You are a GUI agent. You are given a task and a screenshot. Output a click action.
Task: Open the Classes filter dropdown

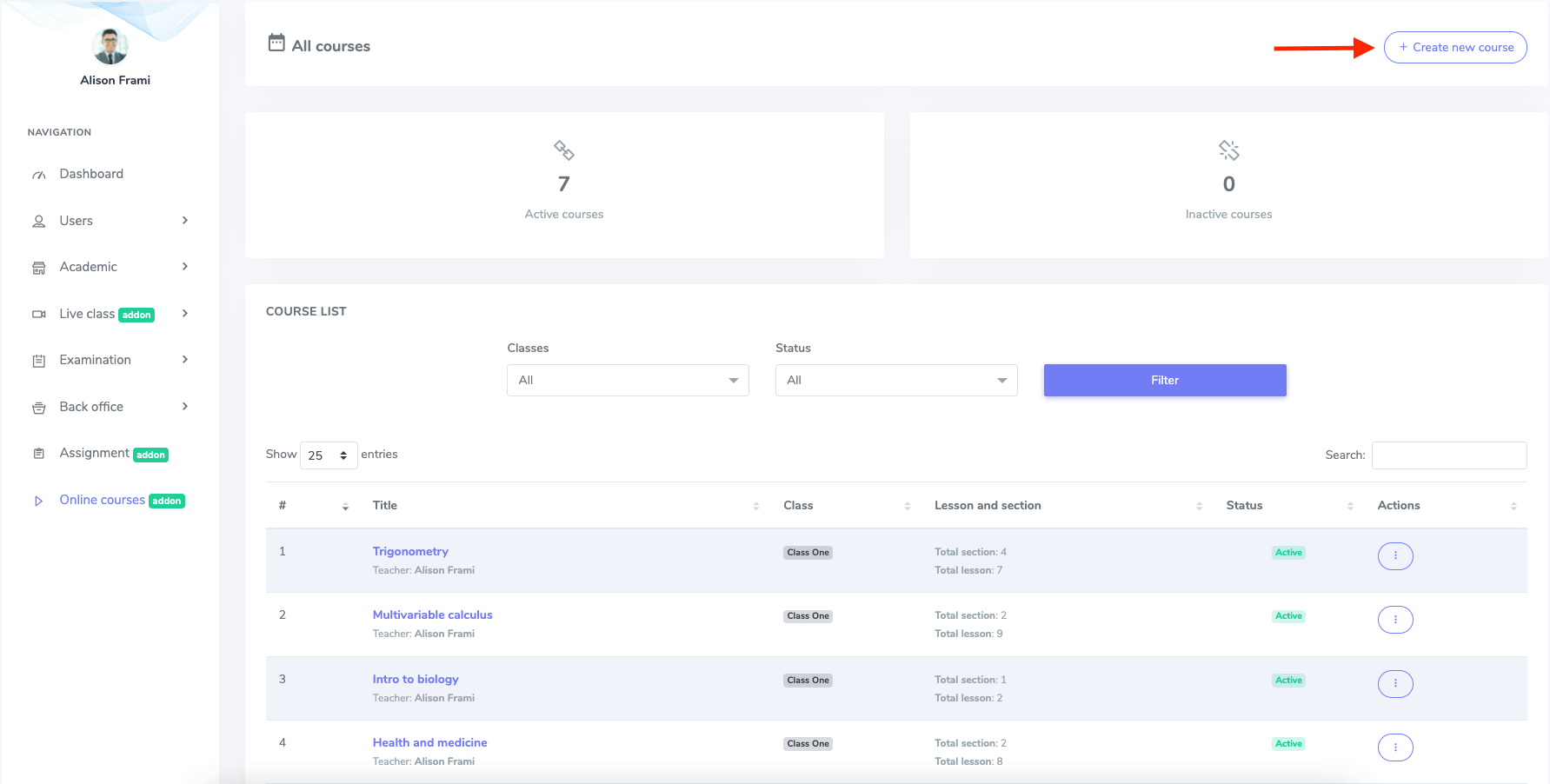click(628, 380)
